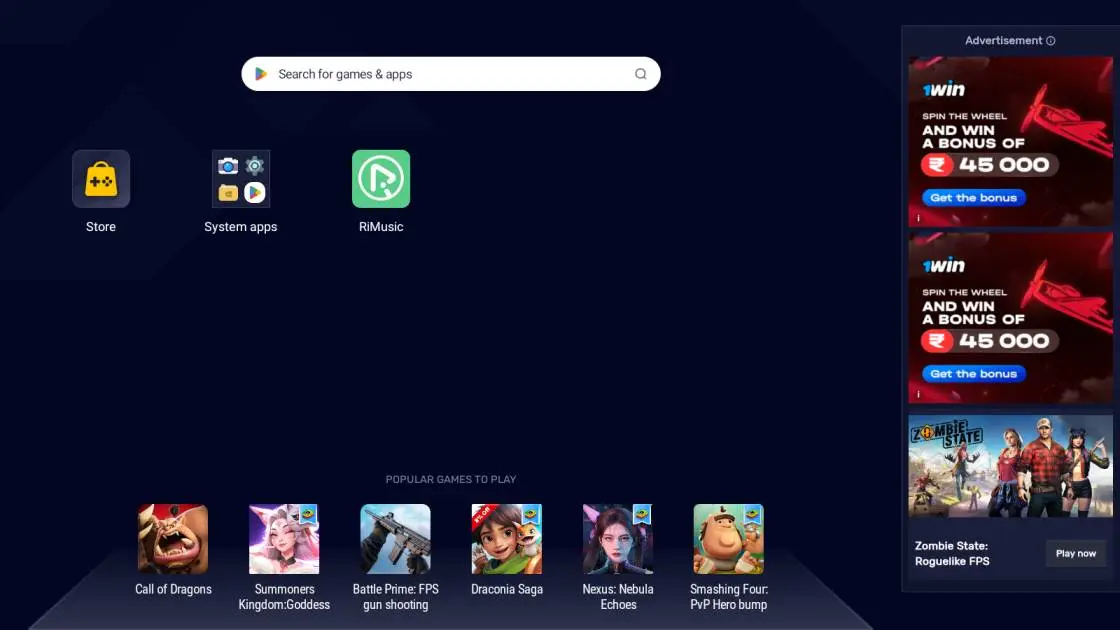Open Nexus: Nebula Echoes game

(618, 539)
